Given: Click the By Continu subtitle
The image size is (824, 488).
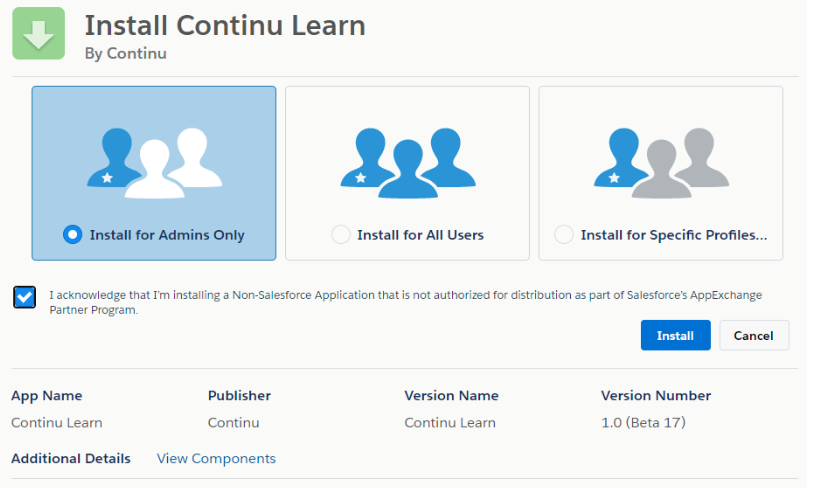Looking at the screenshot, I should pos(125,54).
